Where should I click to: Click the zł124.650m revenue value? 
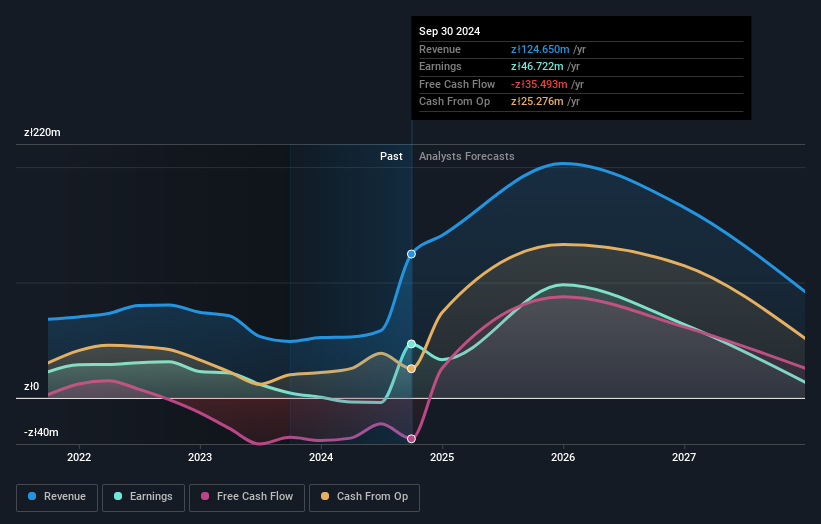pyautogui.click(x=540, y=49)
